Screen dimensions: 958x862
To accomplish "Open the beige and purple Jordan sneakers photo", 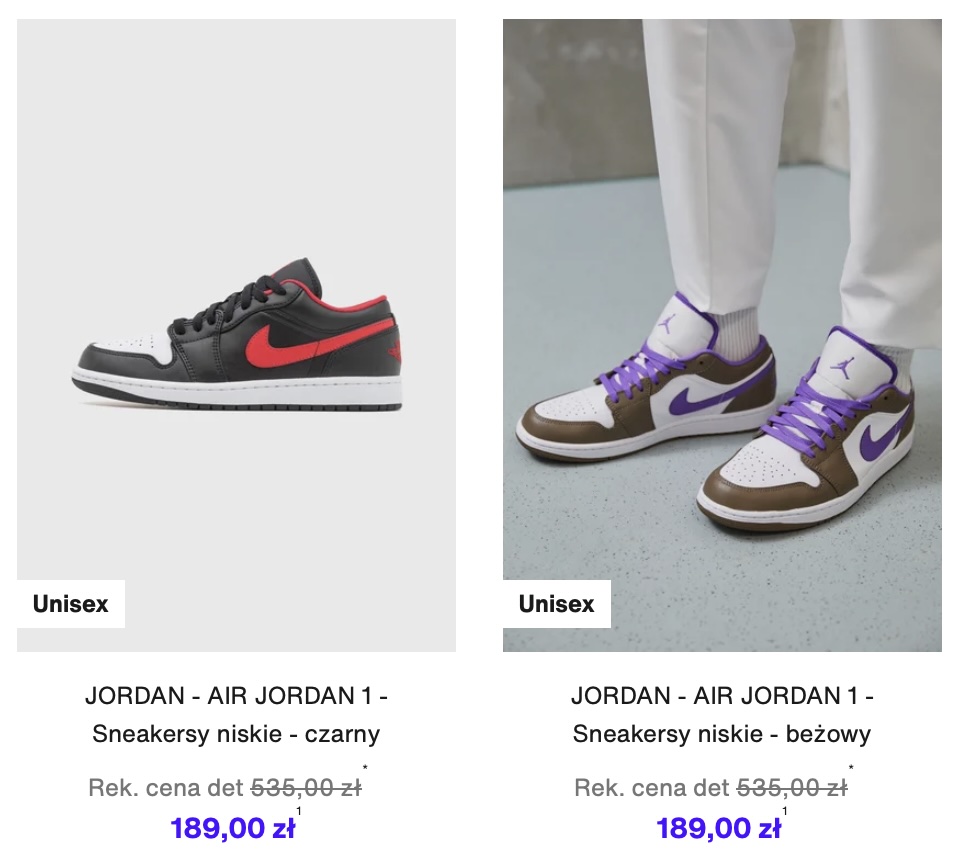I will (722, 335).
